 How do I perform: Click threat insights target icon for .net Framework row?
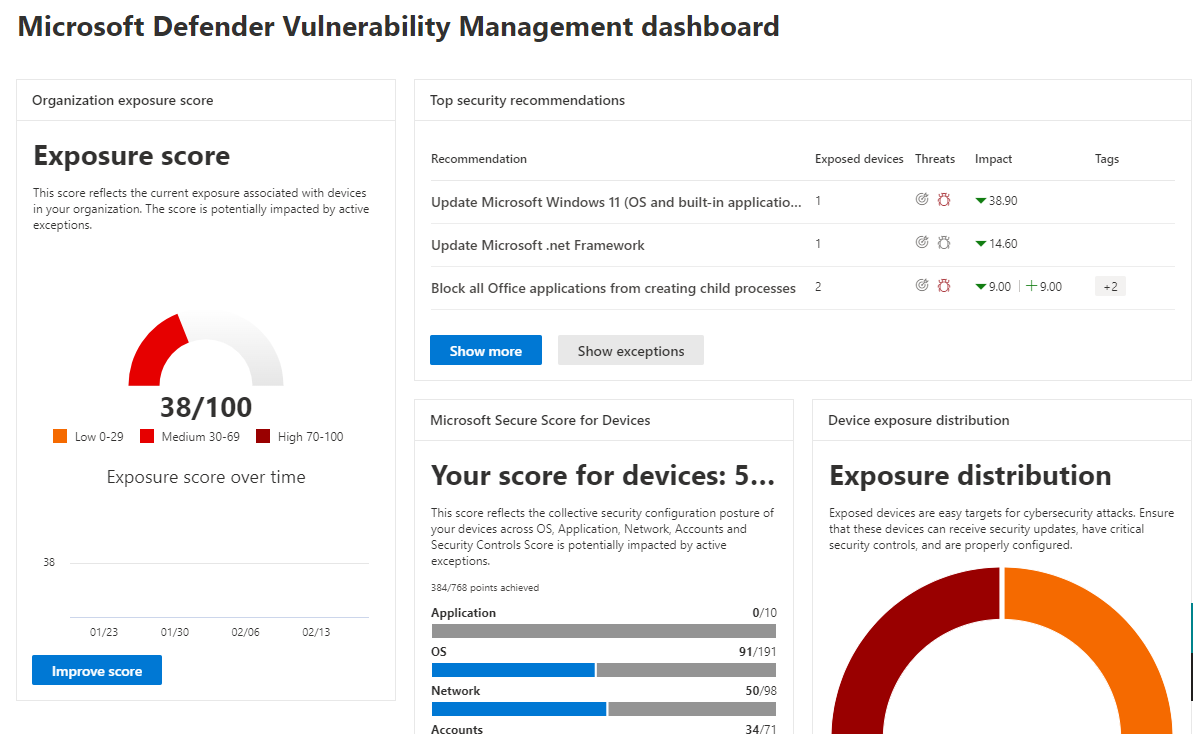point(922,243)
